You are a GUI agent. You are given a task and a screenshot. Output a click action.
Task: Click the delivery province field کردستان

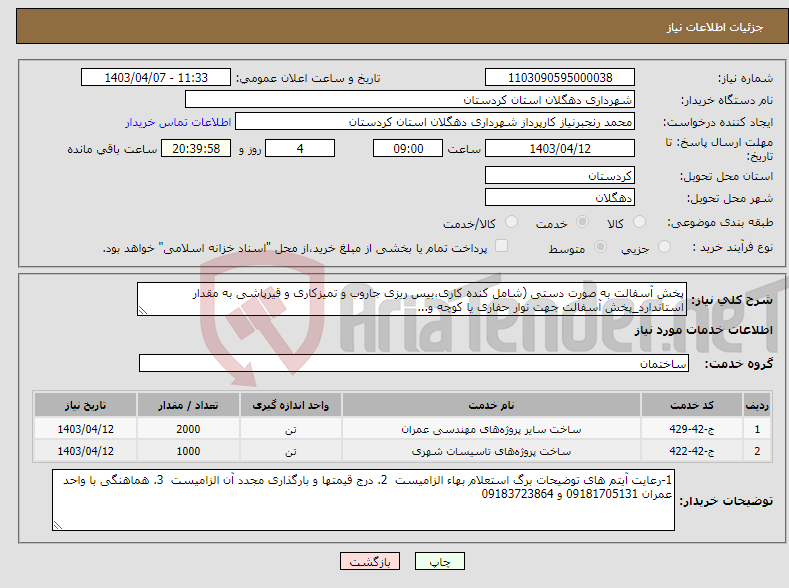pos(560,176)
